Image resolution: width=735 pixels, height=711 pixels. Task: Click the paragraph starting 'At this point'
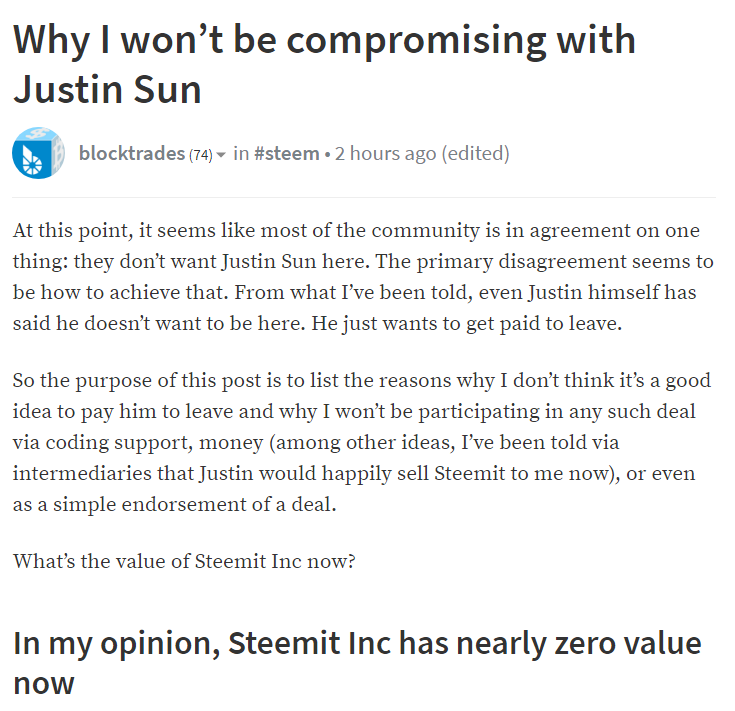pyautogui.click(x=363, y=277)
